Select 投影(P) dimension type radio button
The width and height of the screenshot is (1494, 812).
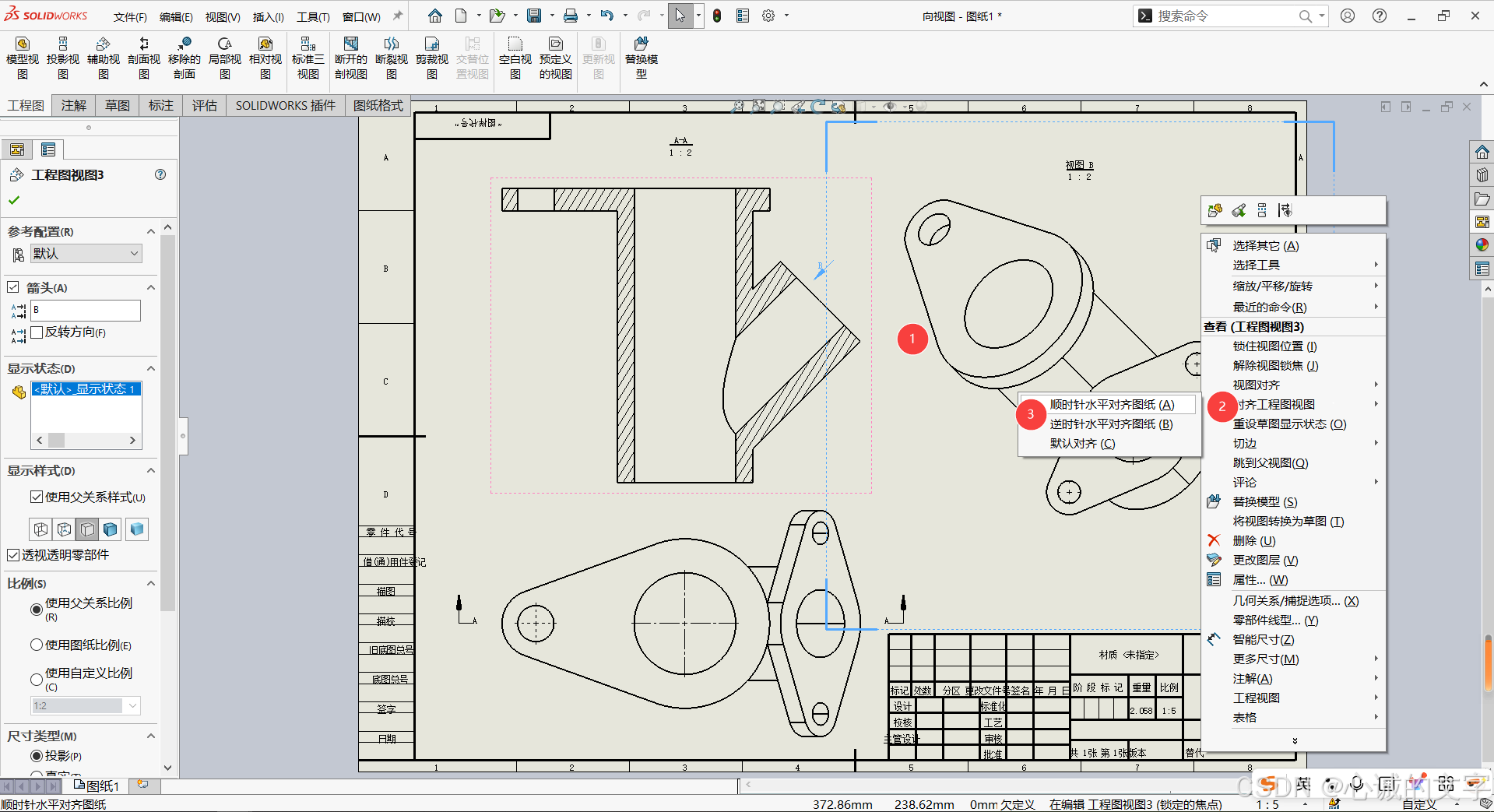[37, 756]
